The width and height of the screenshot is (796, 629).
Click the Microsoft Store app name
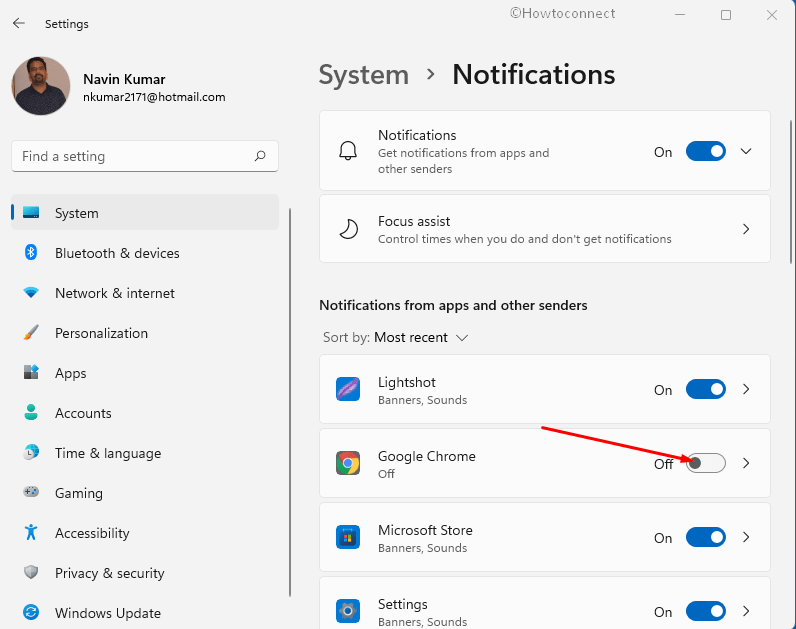tap(425, 530)
